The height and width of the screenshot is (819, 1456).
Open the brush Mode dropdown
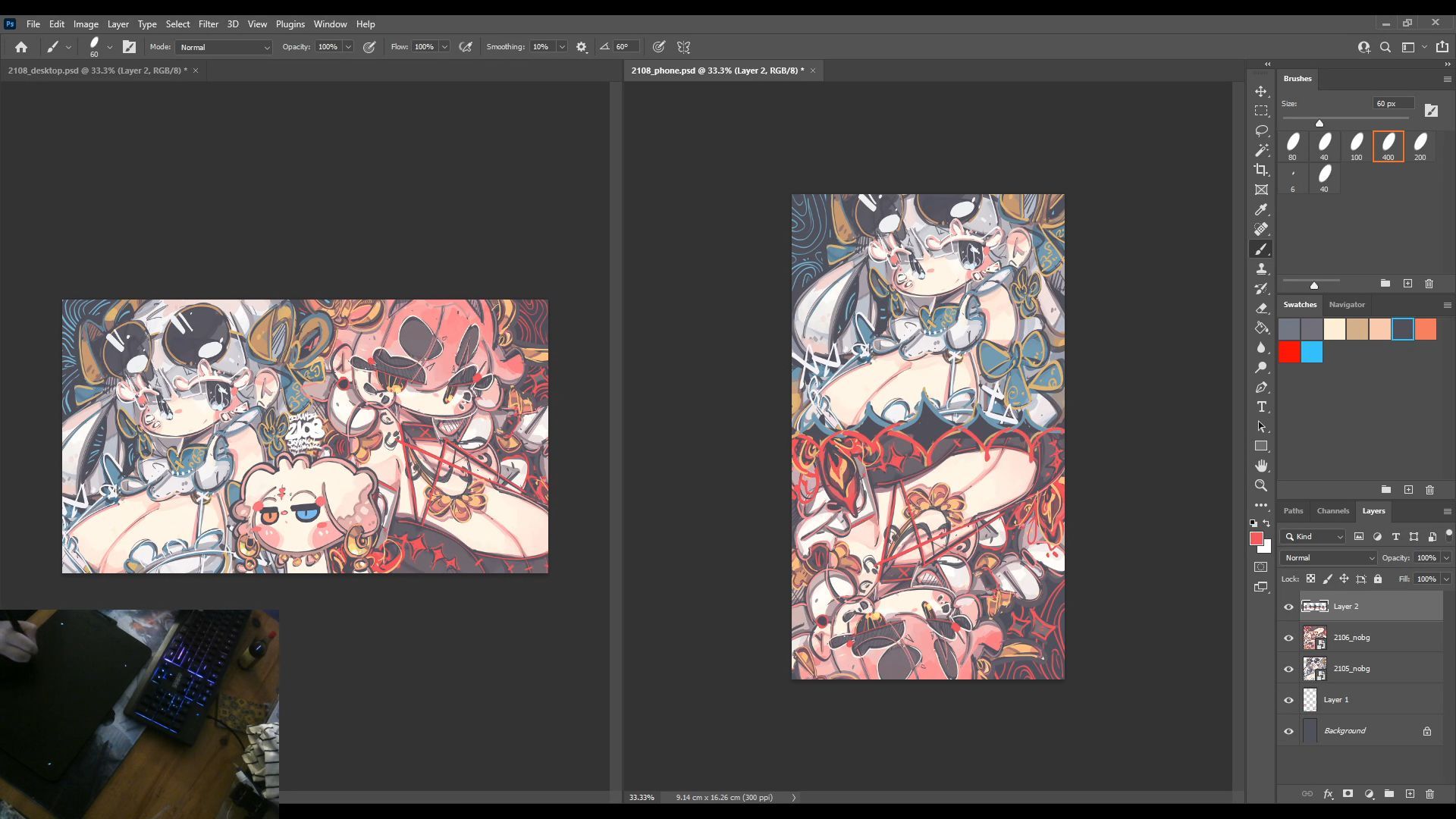pos(224,47)
